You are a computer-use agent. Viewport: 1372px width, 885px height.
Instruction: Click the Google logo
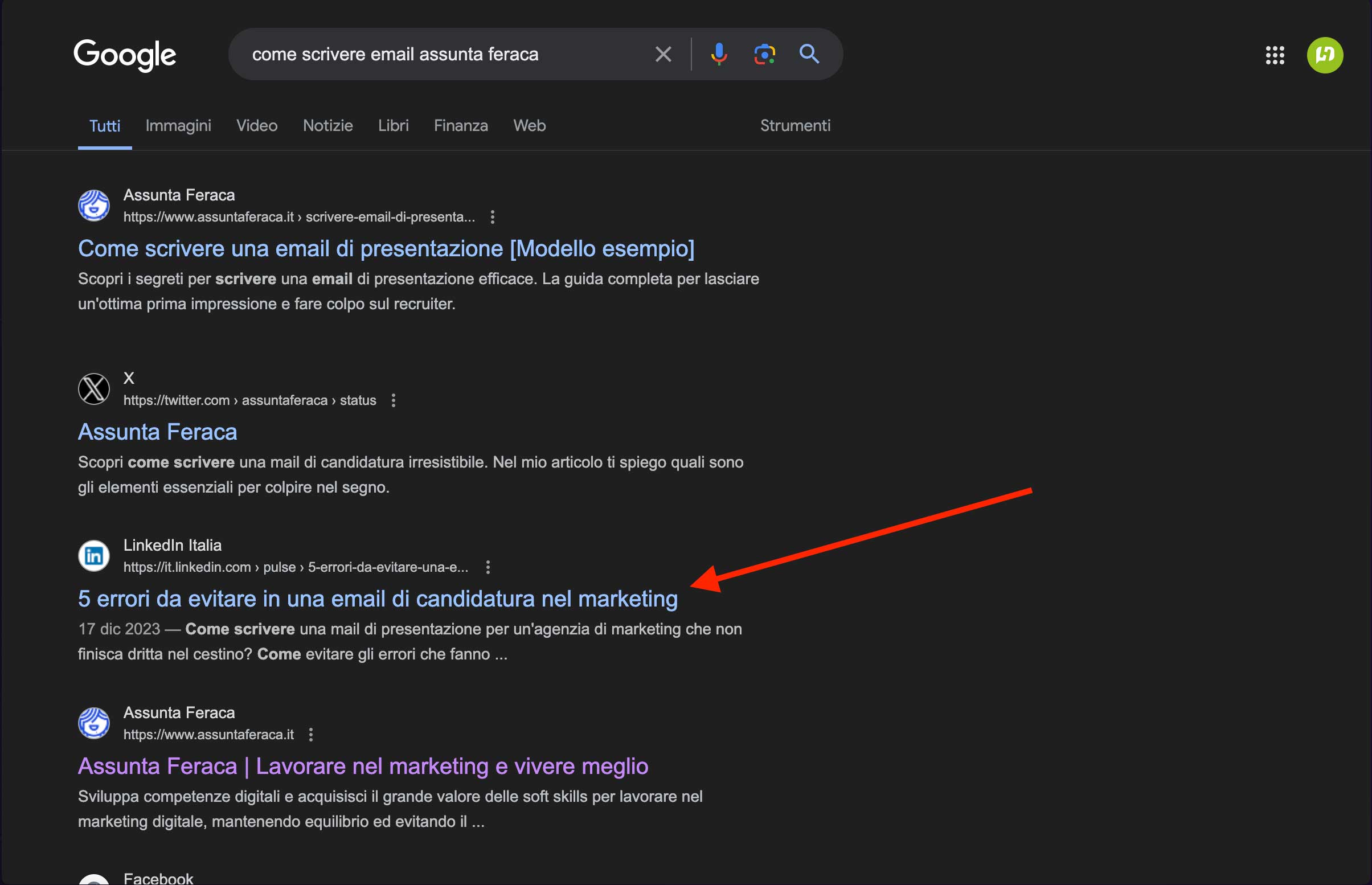(125, 55)
